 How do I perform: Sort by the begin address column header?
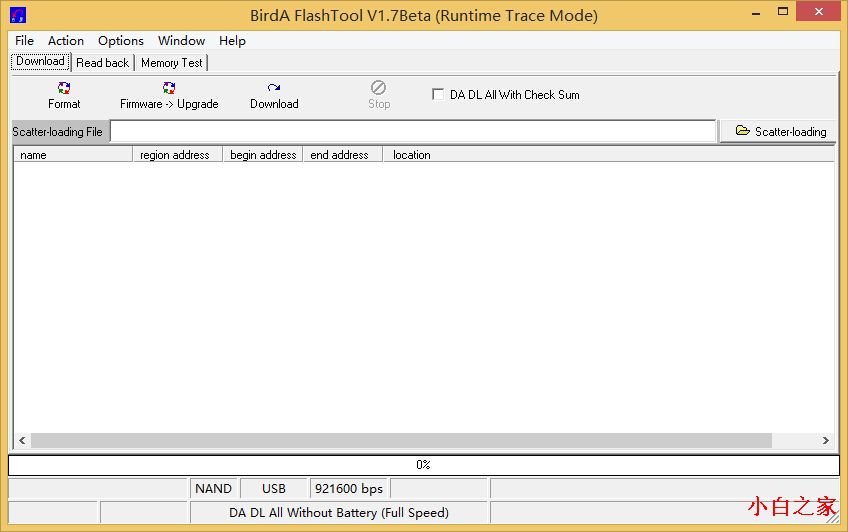[x=263, y=155]
